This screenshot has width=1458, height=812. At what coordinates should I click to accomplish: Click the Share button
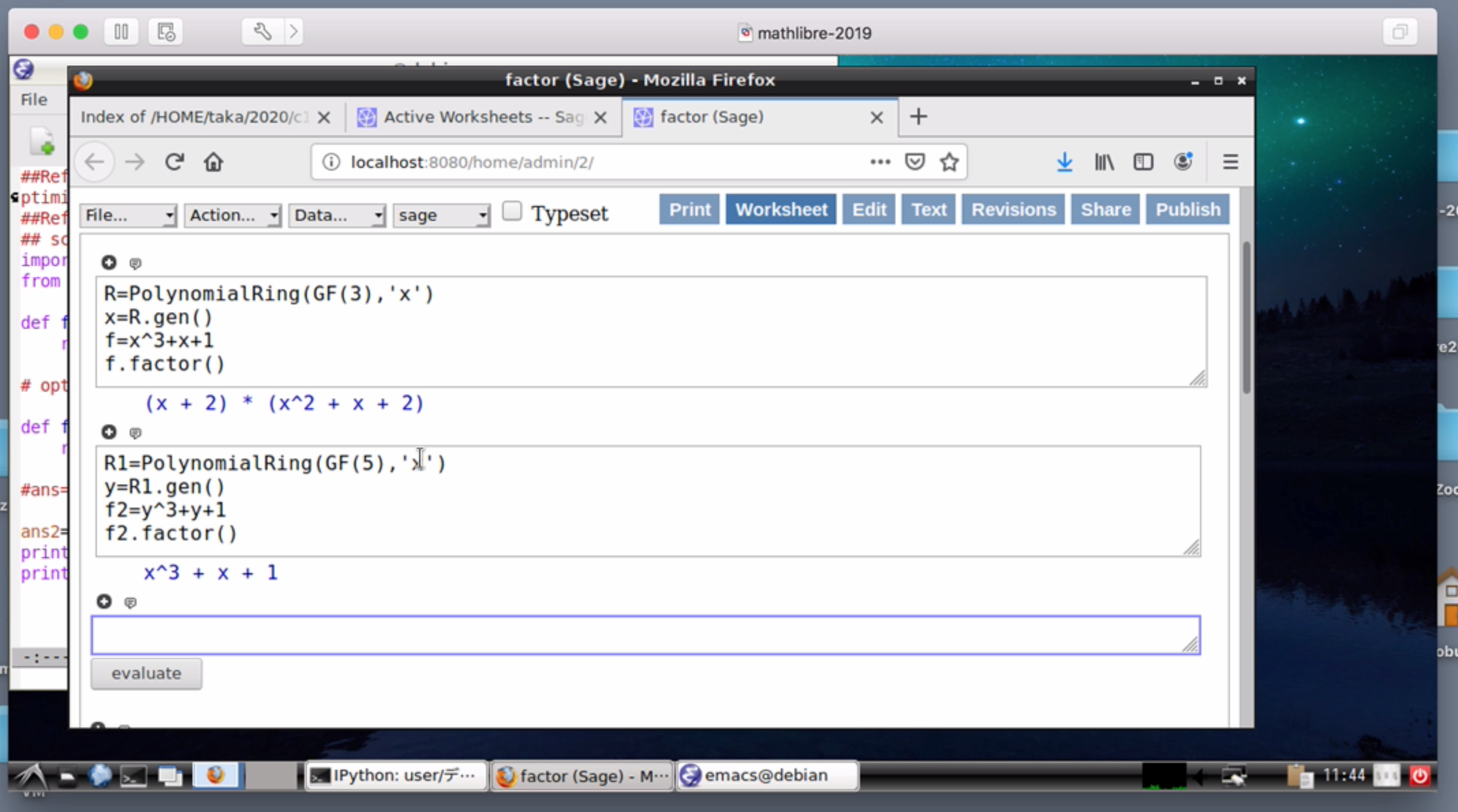(x=1106, y=209)
